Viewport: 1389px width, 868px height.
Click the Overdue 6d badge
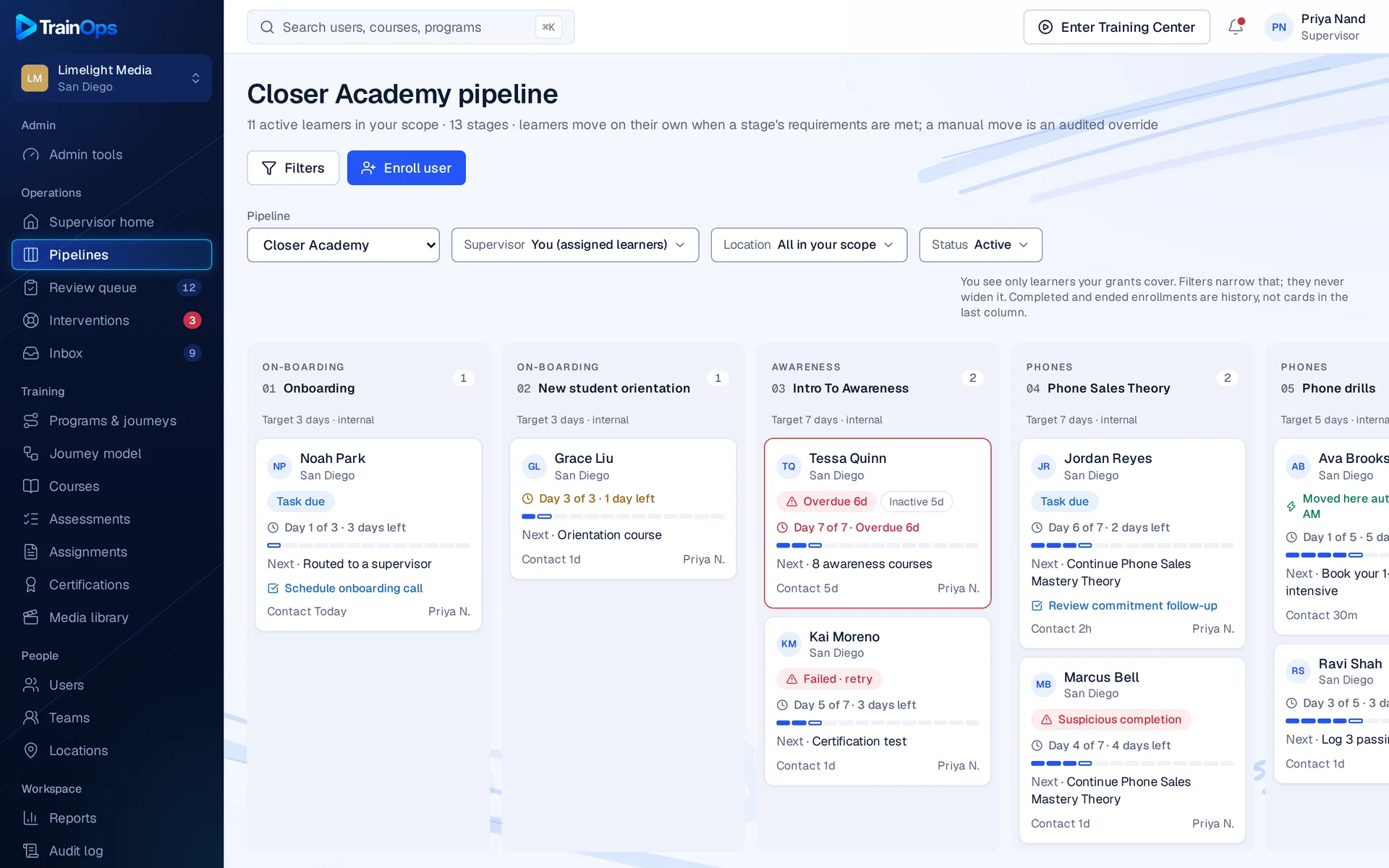point(827,501)
